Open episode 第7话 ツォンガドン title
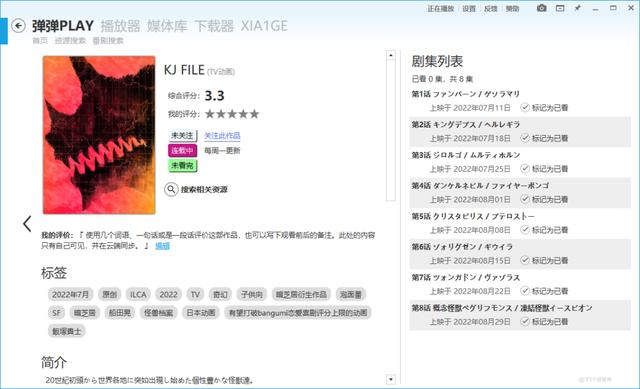The image size is (640, 389). 466,278
